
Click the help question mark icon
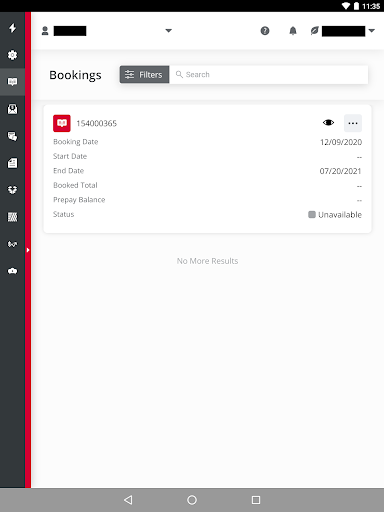[265, 31]
